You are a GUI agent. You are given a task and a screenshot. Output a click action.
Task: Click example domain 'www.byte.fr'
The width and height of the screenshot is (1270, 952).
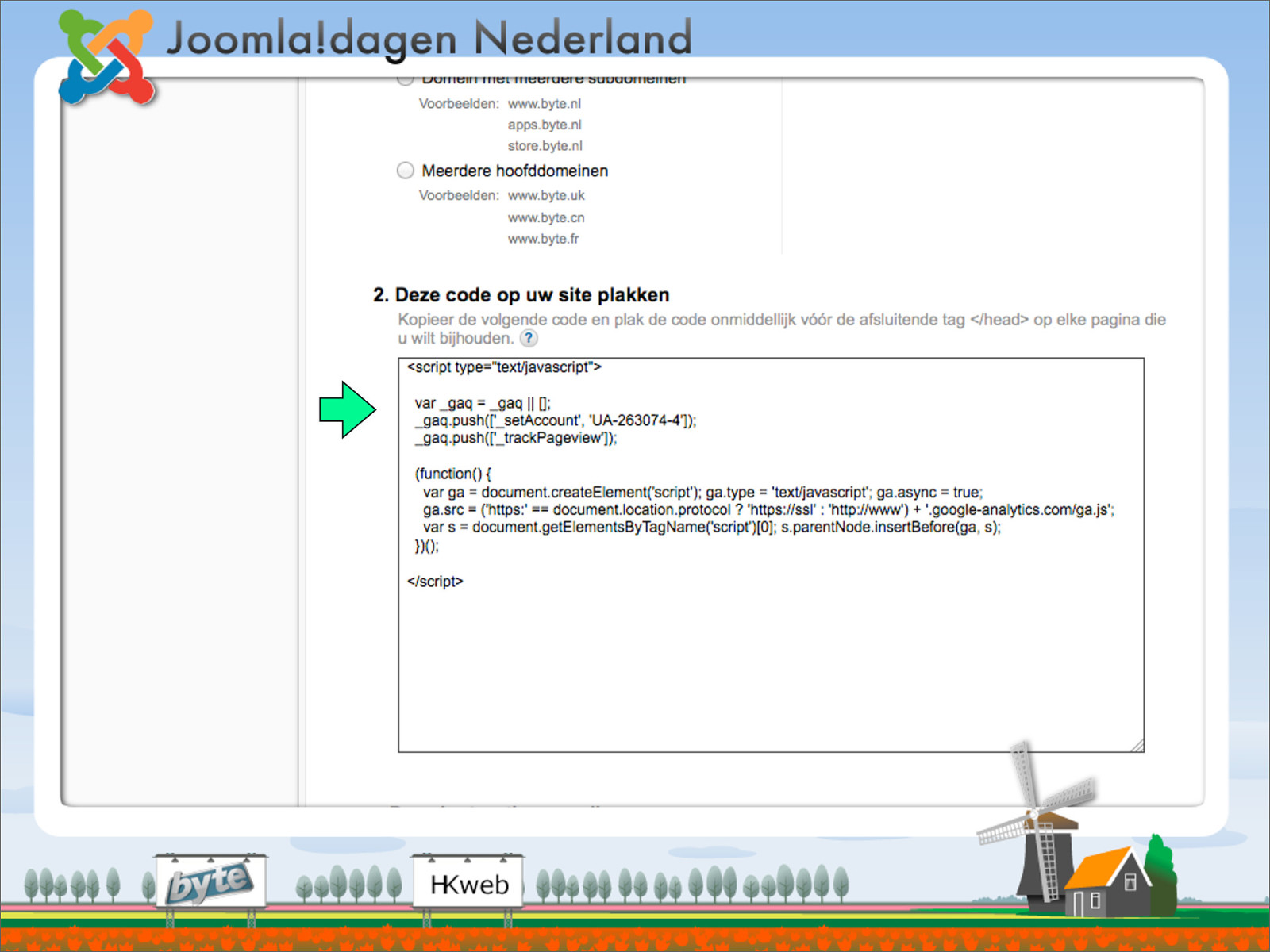[x=544, y=239]
